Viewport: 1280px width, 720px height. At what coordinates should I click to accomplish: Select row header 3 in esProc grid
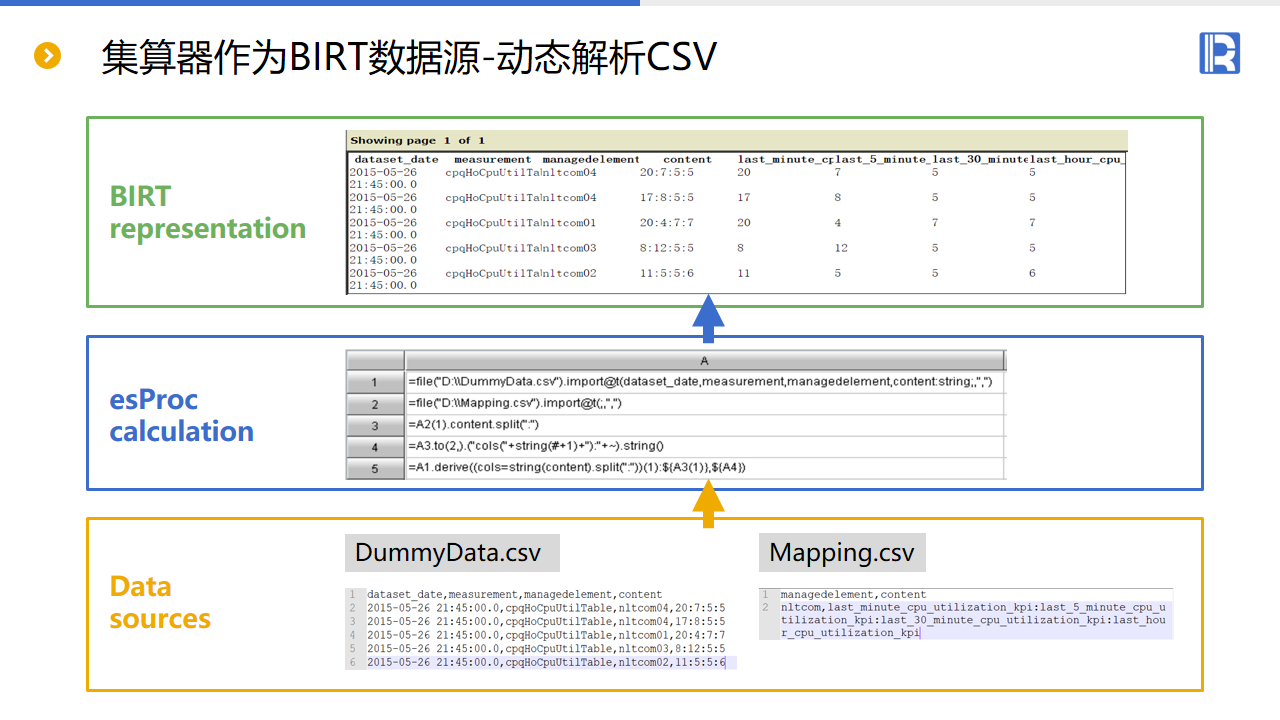[x=375, y=425]
